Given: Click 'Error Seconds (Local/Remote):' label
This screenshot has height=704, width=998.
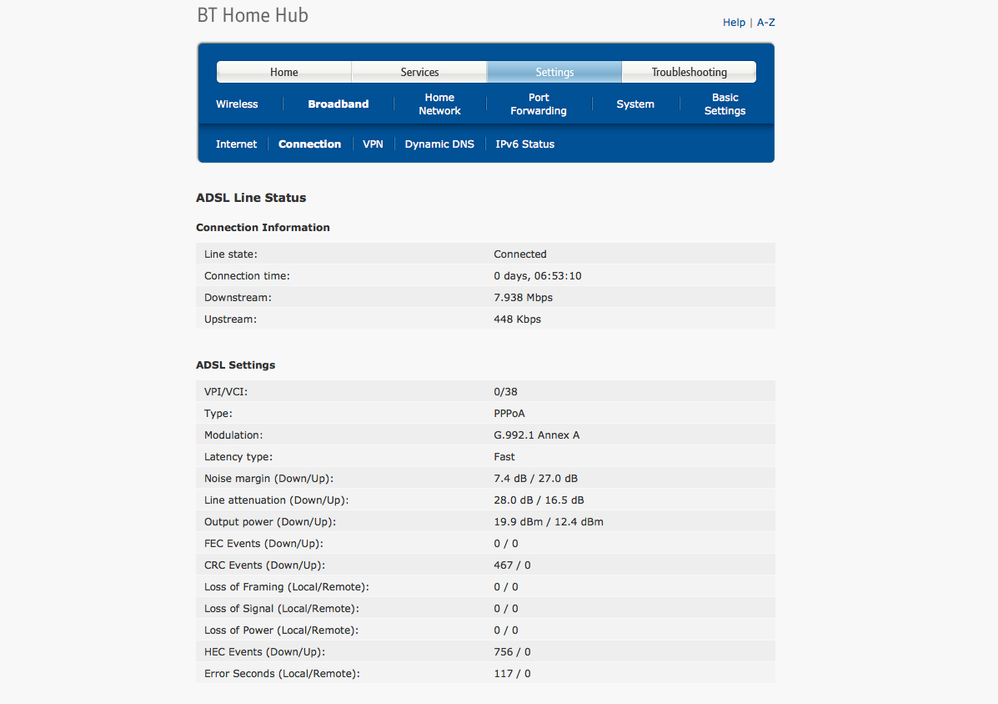Looking at the screenshot, I should tap(282, 673).
